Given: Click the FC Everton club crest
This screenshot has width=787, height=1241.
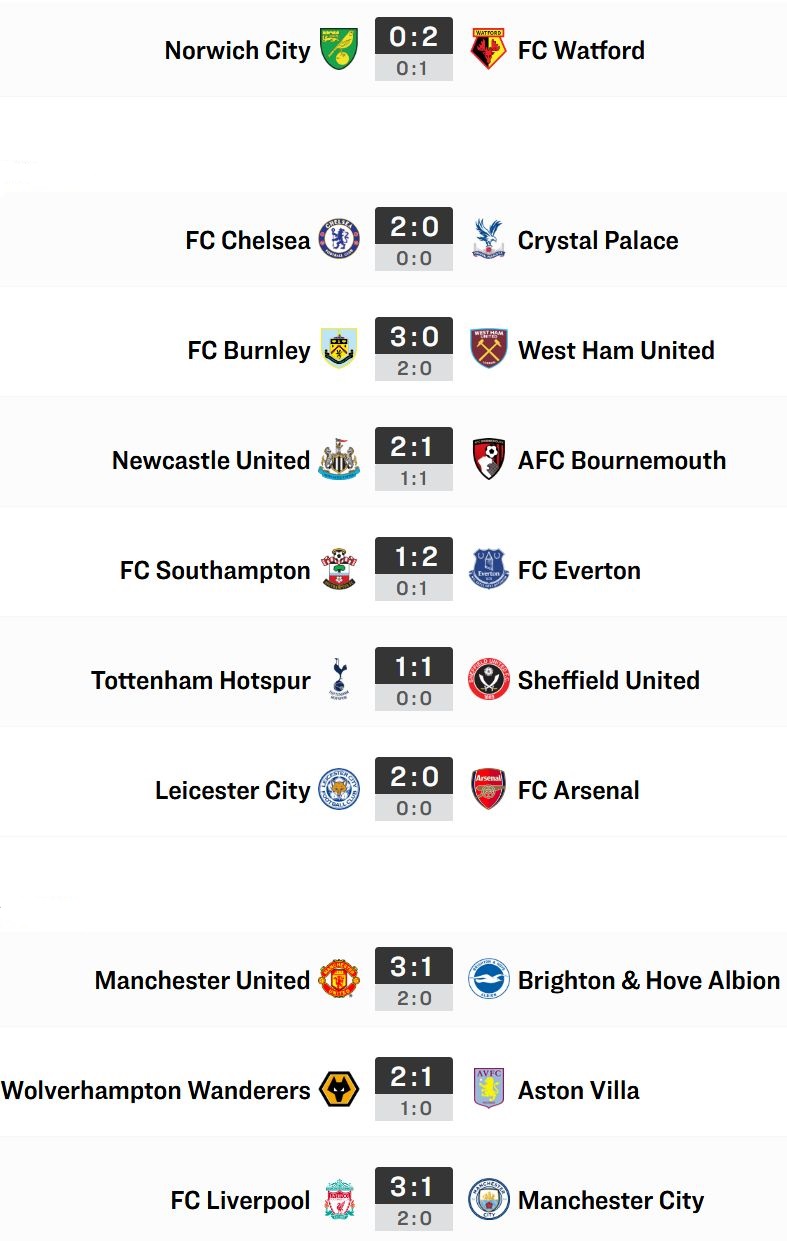Looking at the screenshot, I should pos(489,569).
